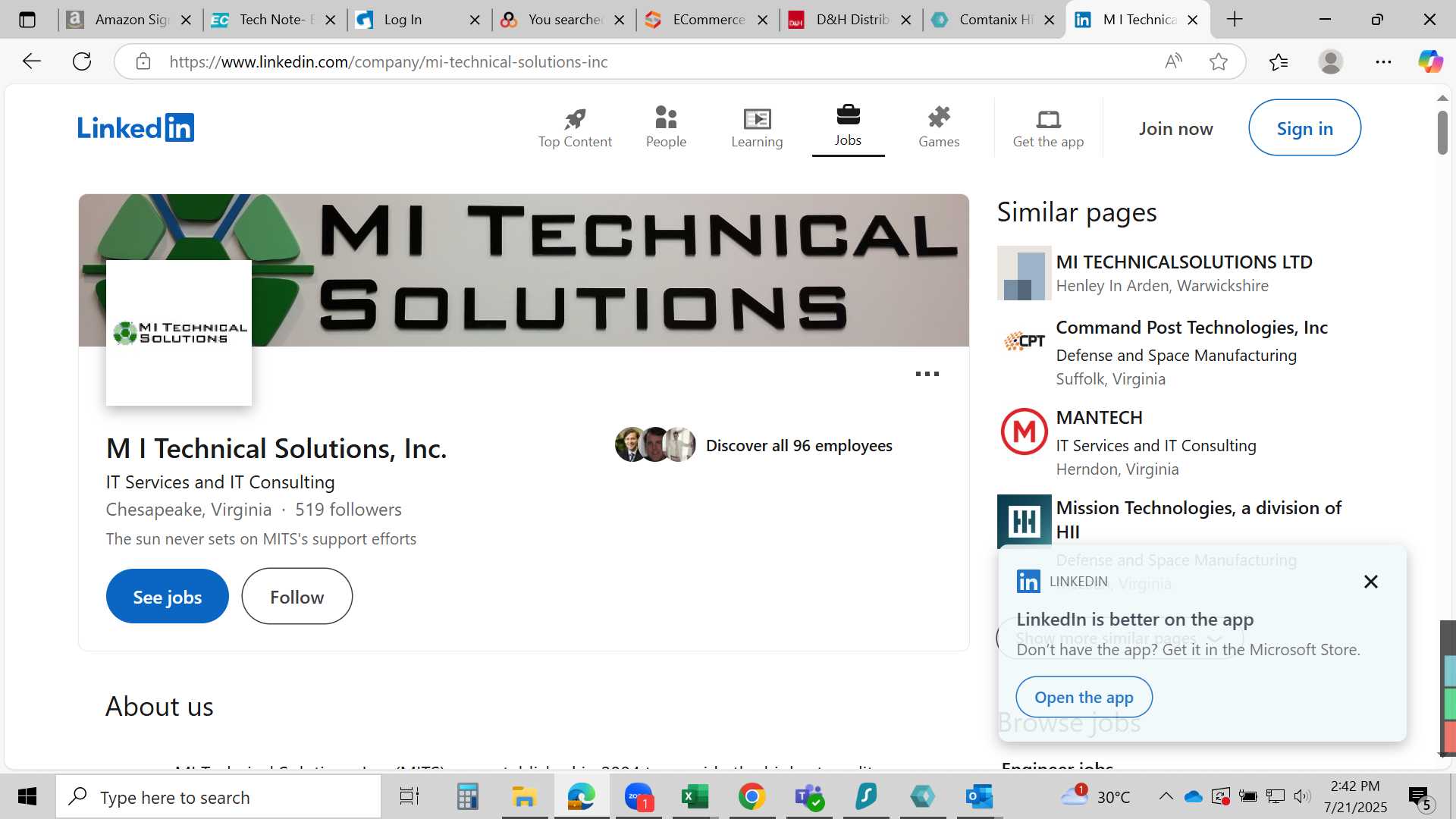Open MANTECH similar page
Screen dimensions: 1456x819
[x=1099, y=417]
